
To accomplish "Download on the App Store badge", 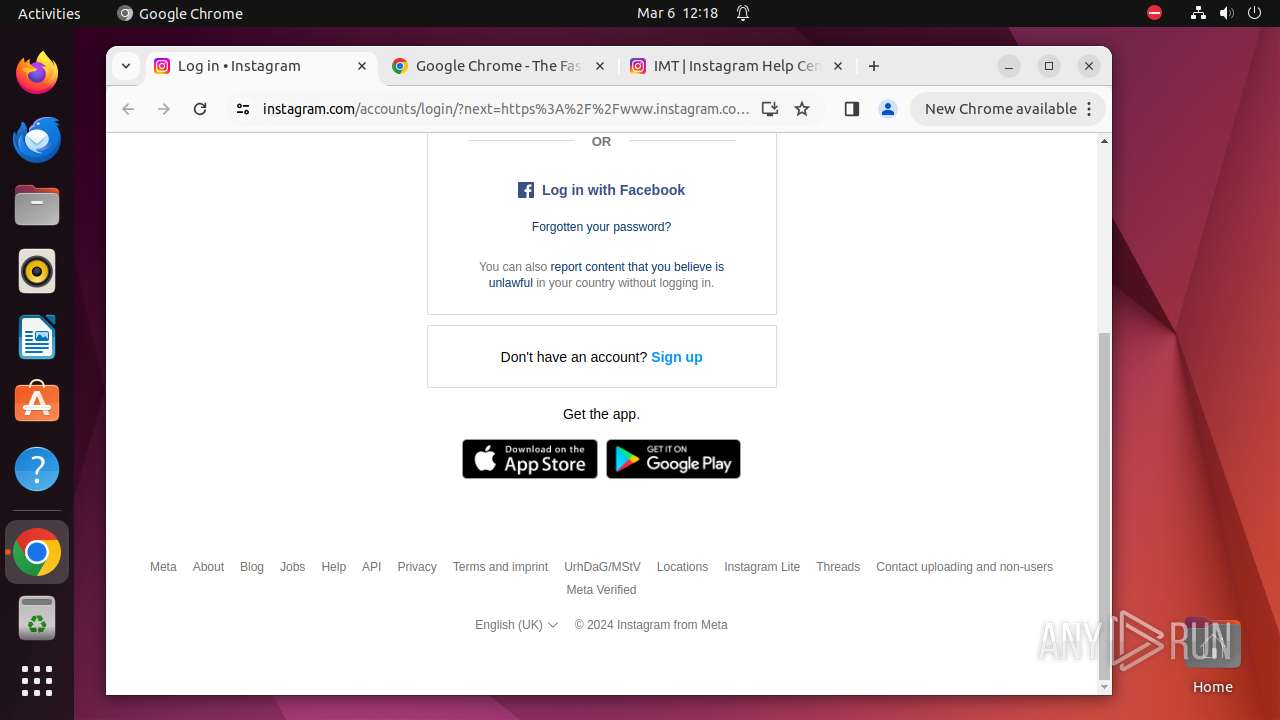I will click(530, 459).
